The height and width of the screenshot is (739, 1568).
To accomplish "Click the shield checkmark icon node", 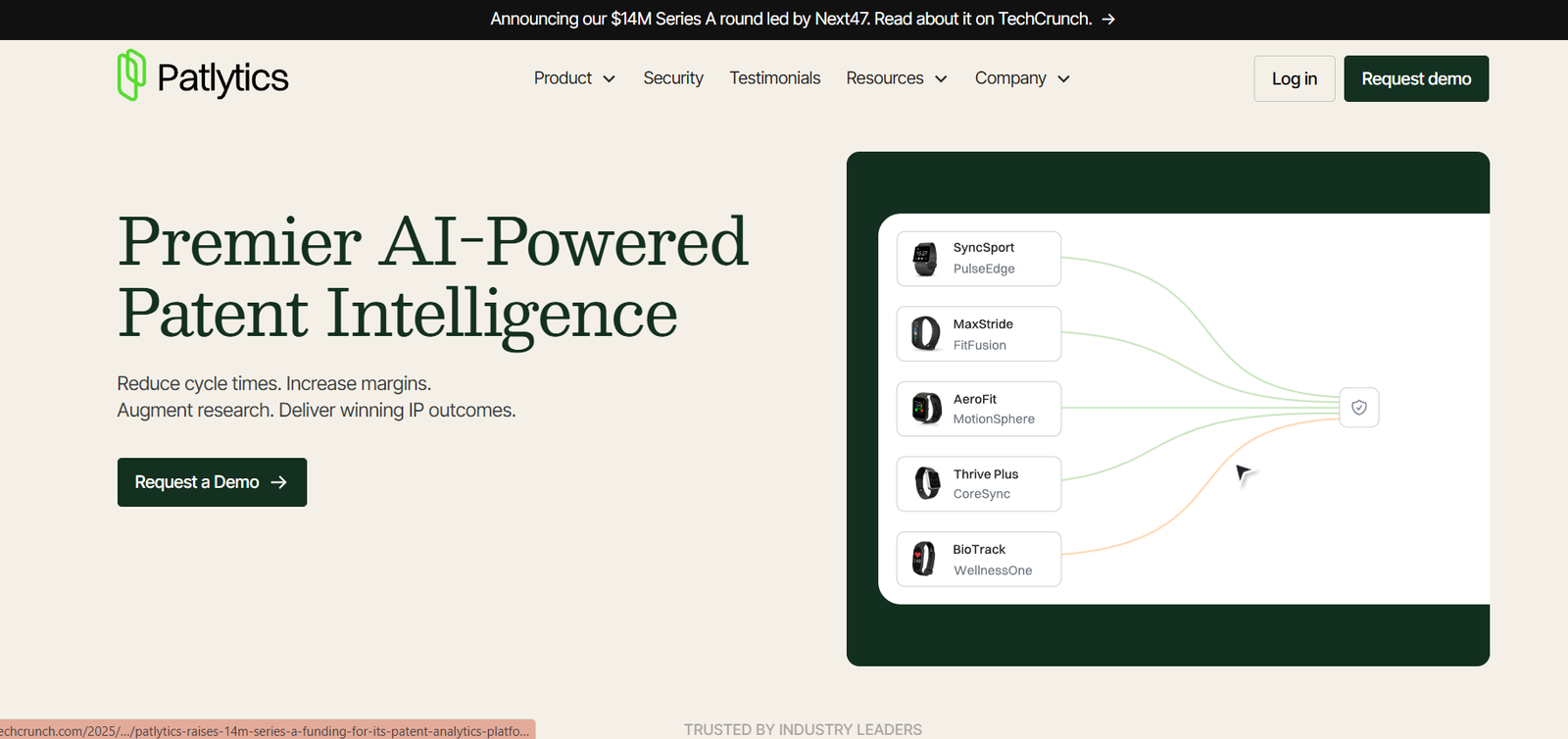I will (x=1358, y=408).
